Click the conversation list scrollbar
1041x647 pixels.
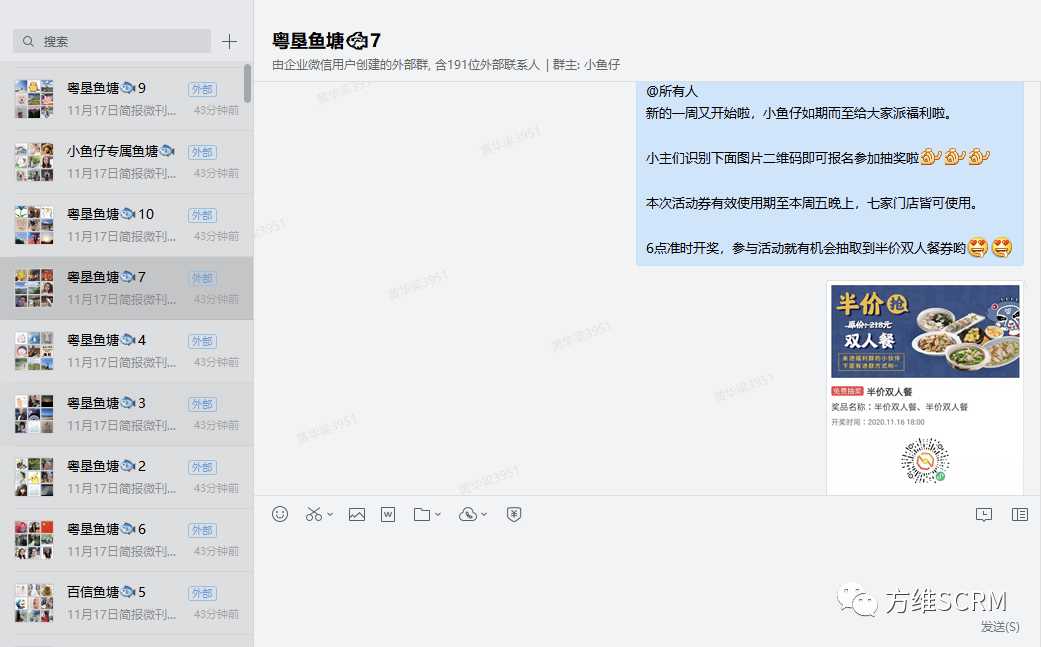pos(247,84)
